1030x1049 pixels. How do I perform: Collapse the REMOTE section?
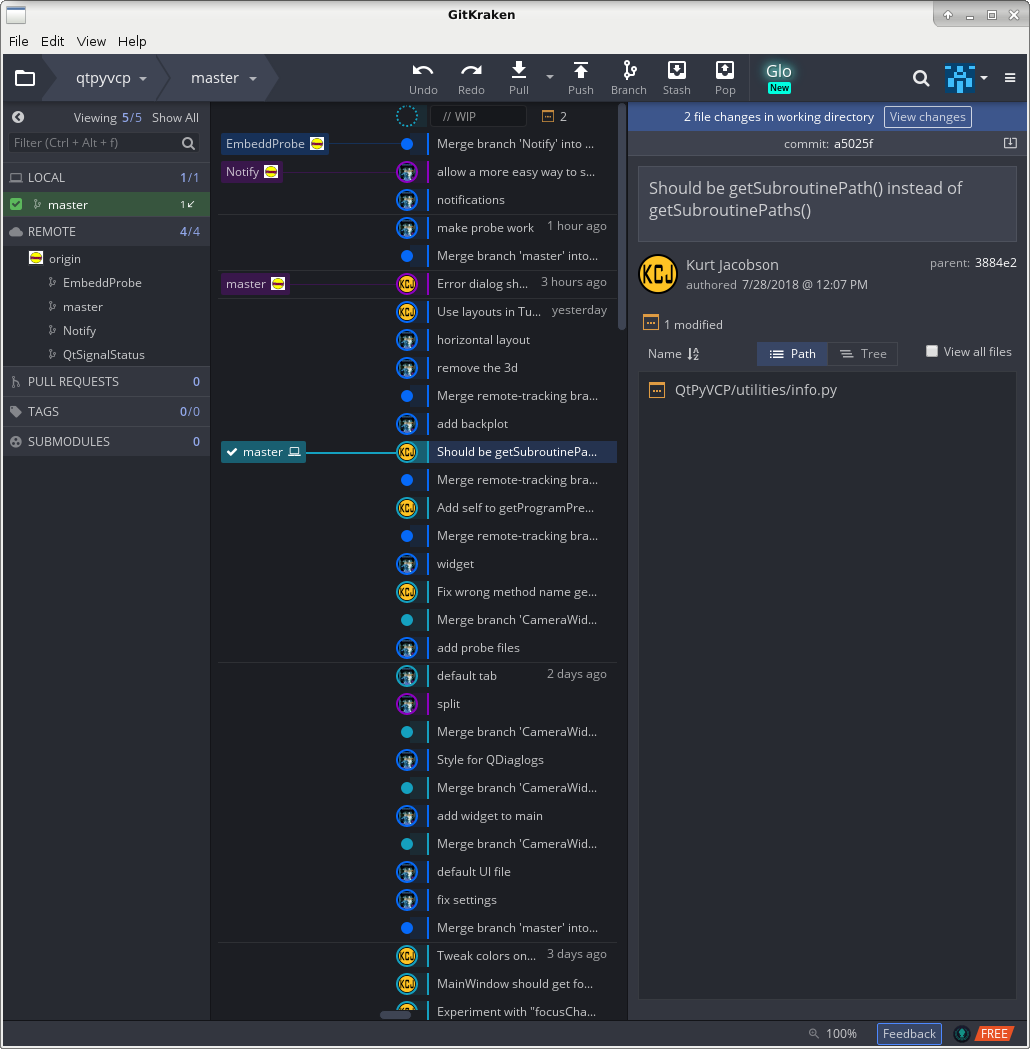click(x=106, y=231)
